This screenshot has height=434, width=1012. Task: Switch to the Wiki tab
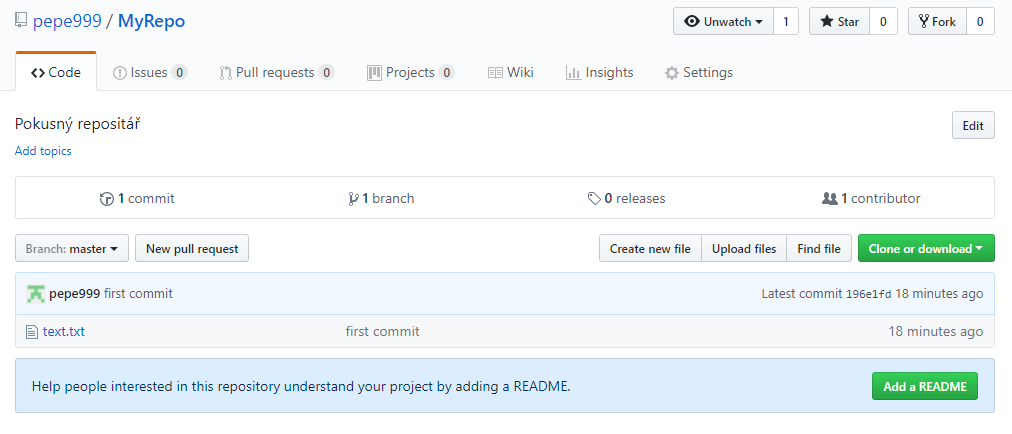[x=511, y=72]
